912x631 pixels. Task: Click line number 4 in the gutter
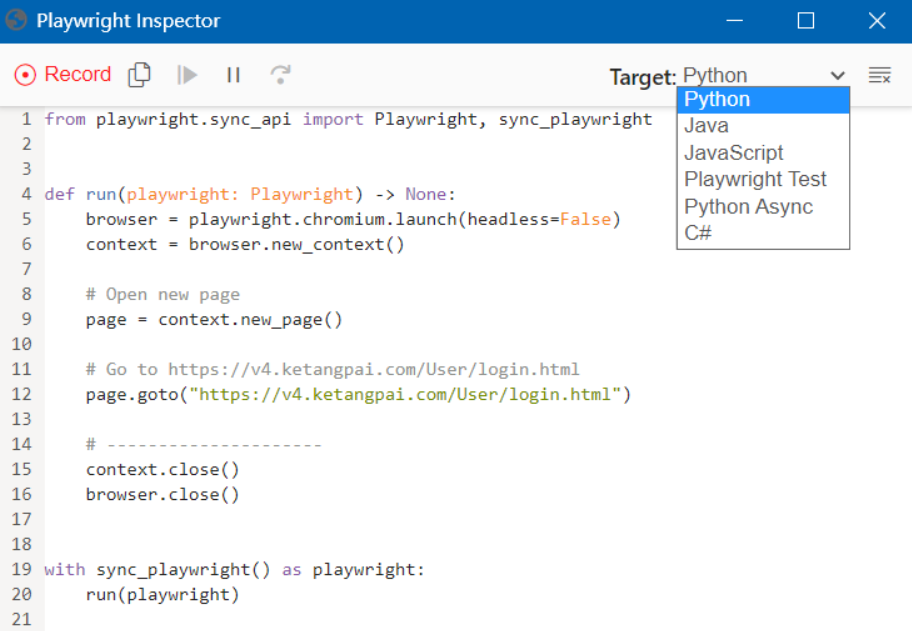[26, 194]
